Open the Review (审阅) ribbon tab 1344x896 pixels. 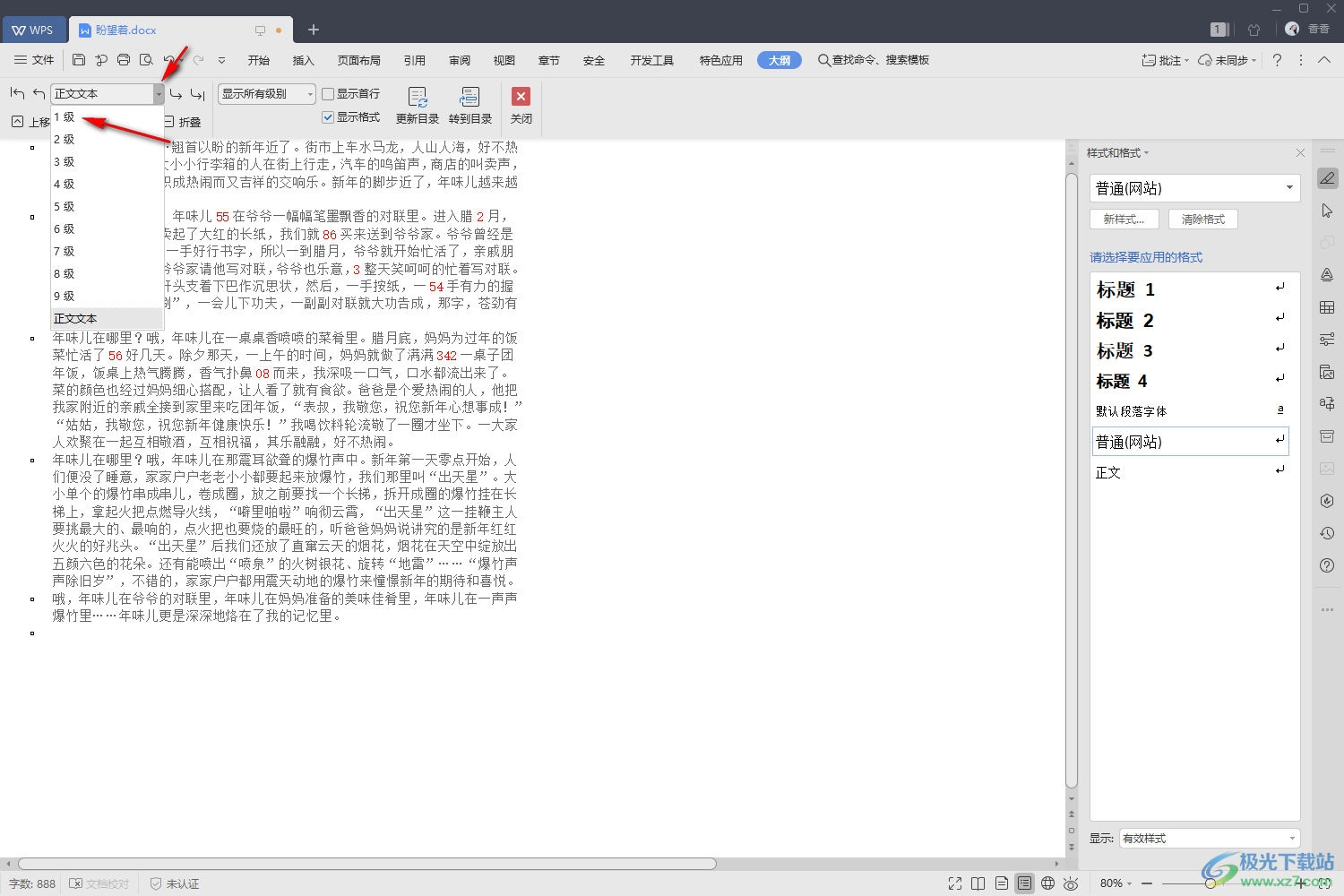[x=460, y=60]
